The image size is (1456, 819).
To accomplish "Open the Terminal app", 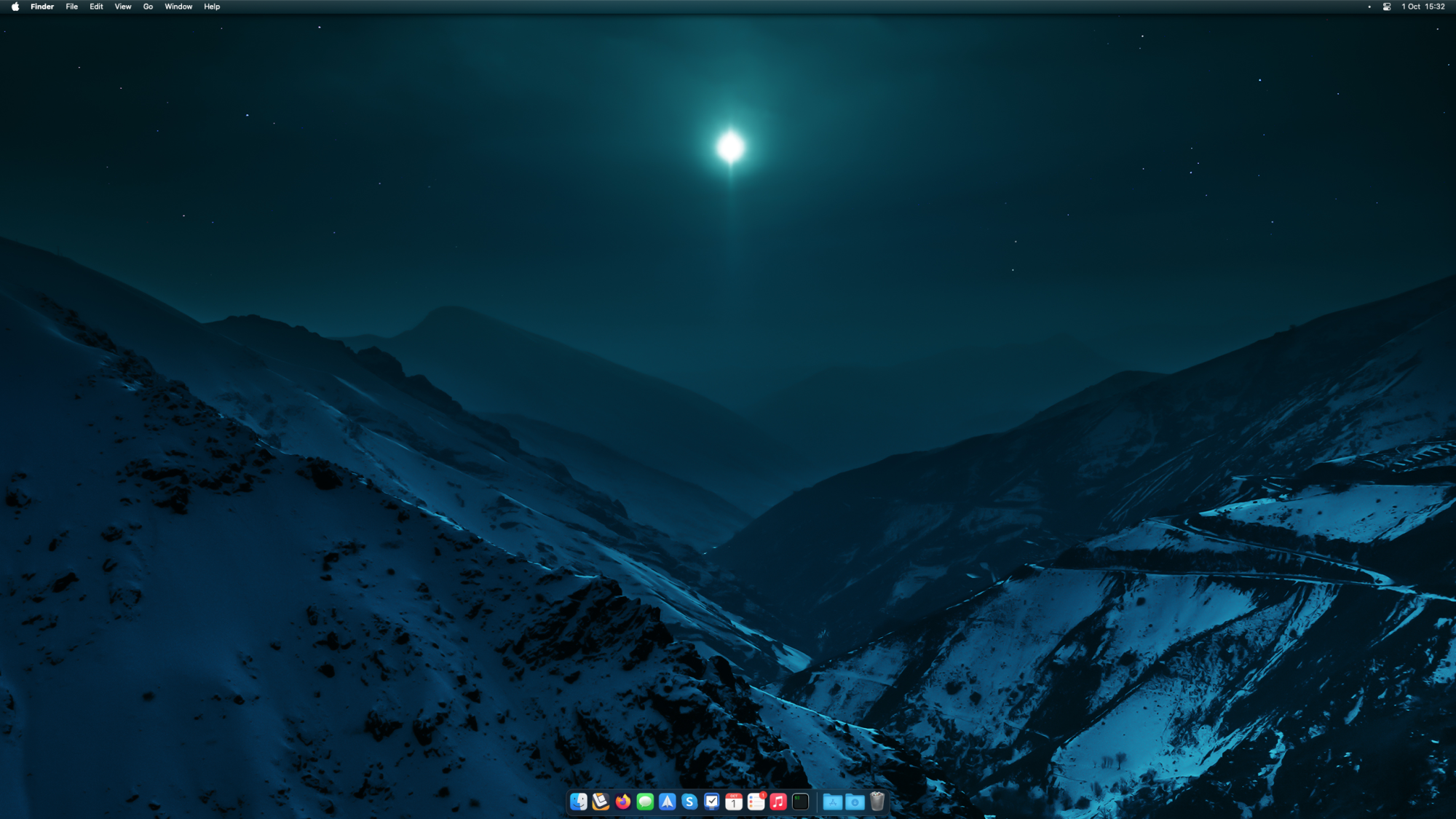I will pos(800,802).
